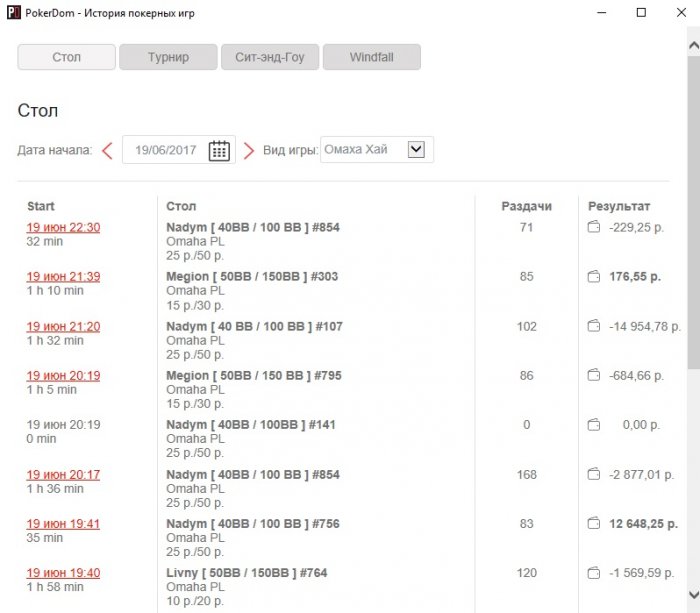Expand the Вид игры dropdown arrow
This screenshot has height=613, width=700.
click(x=416, y=149)
